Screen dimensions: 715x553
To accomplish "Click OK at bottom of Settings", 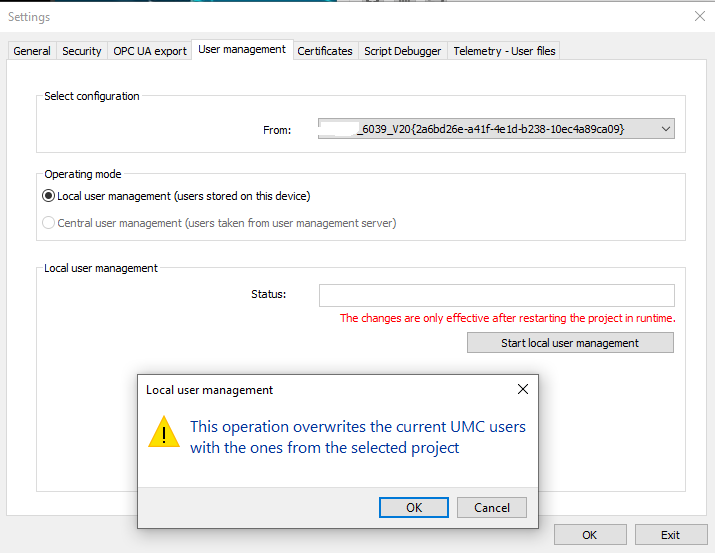I will pos(590,535).
